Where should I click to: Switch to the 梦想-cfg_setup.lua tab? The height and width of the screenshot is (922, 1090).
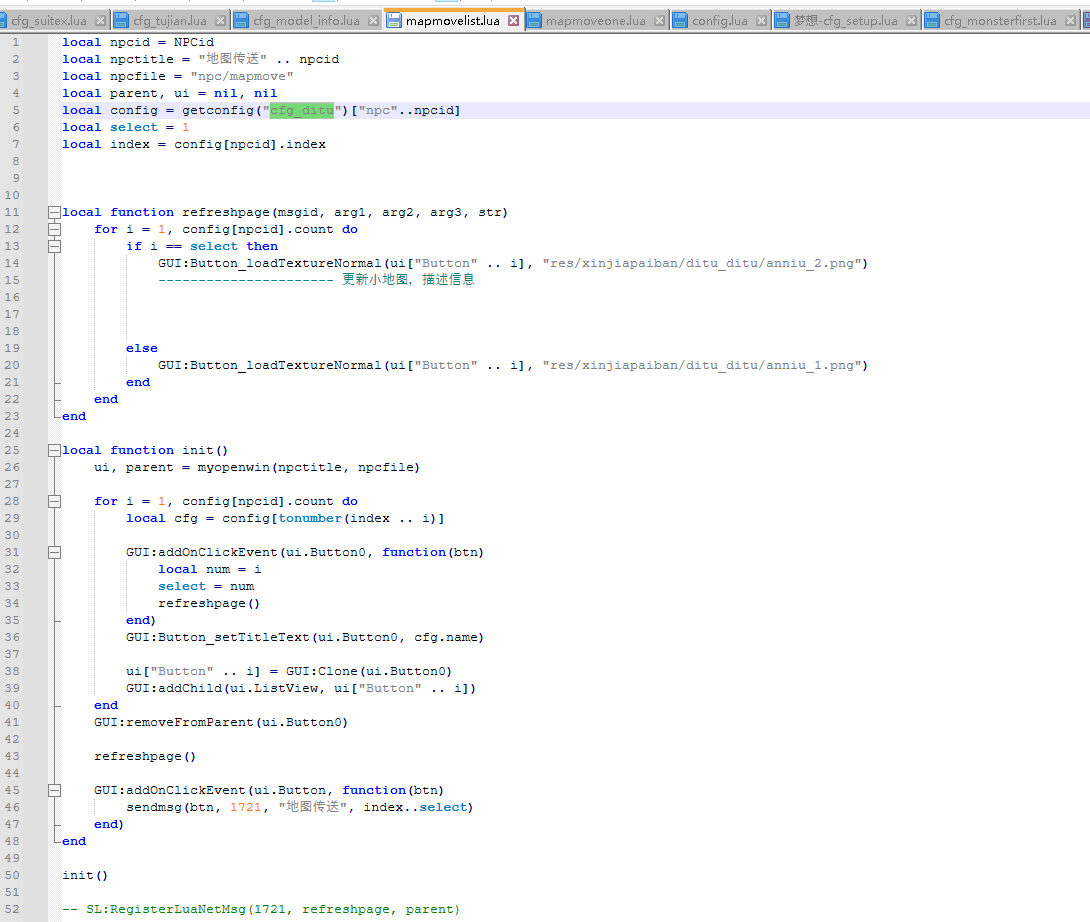pos(844,21)
